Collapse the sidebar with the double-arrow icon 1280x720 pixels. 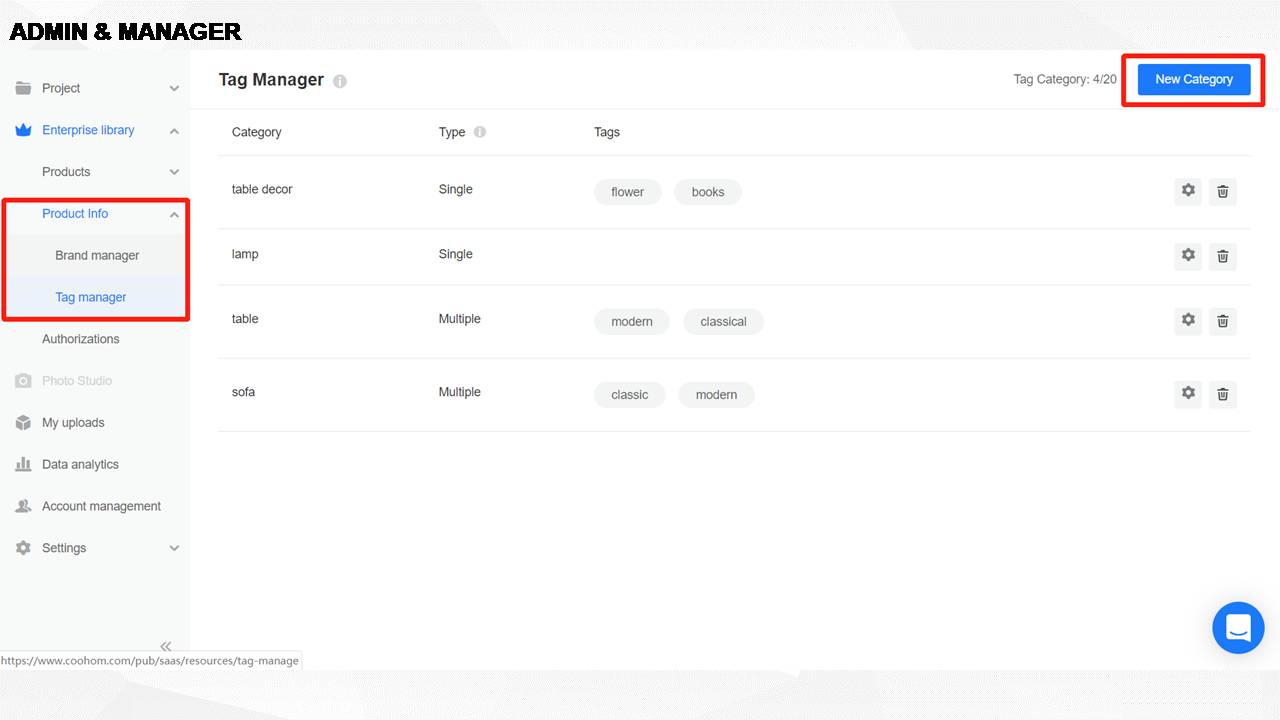pyautogui.click(x=166, y=646)
